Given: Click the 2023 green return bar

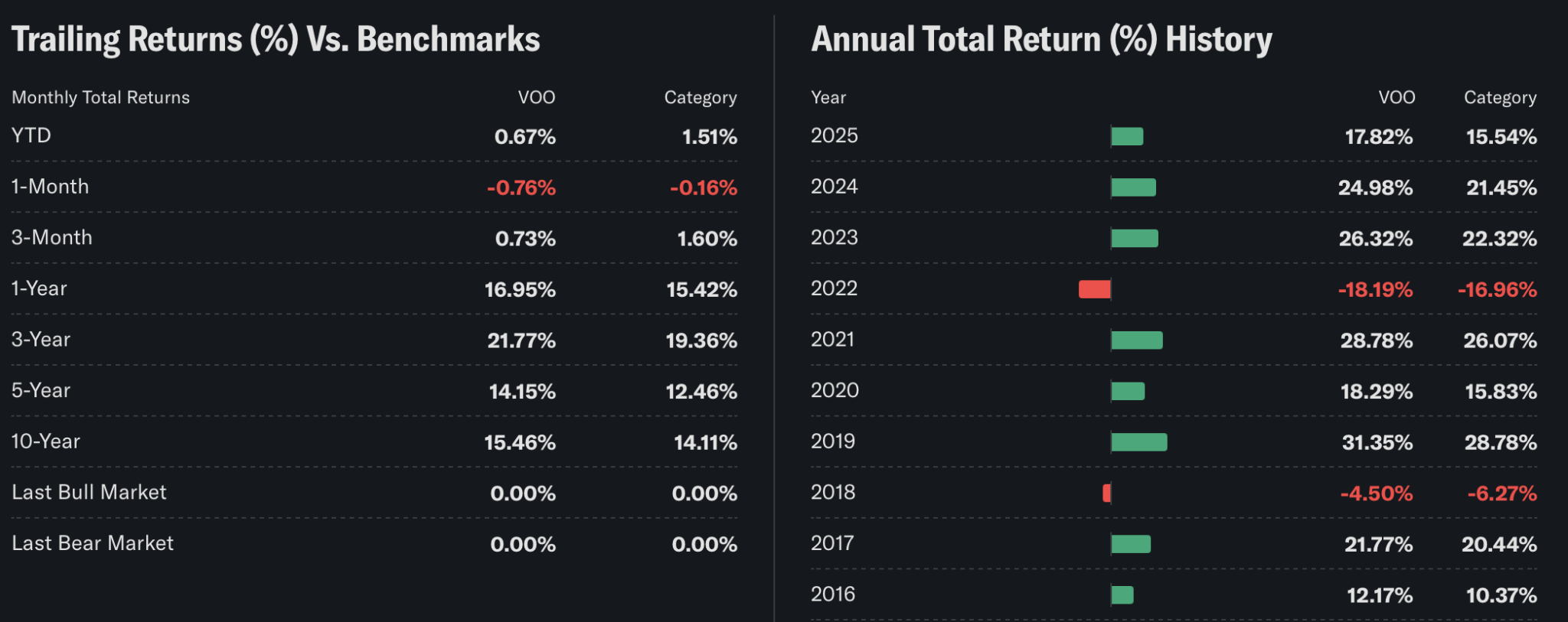Looking at the screenshot, I should click(x=1135, y=239).
